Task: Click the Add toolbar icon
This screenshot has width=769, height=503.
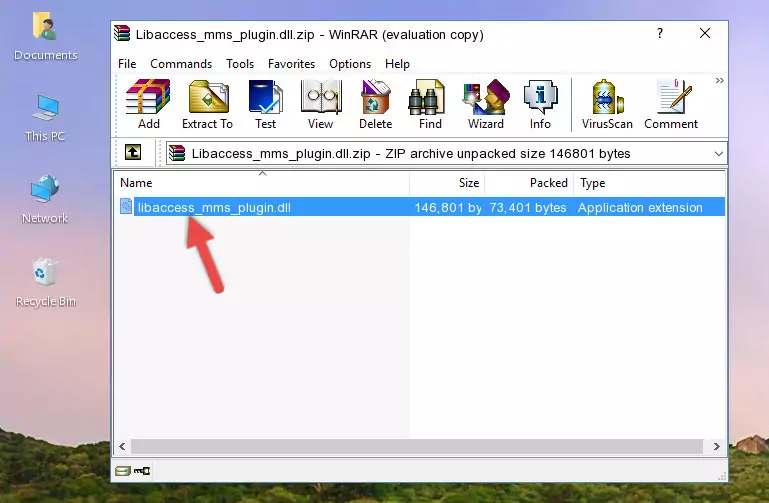Action: point(148,104)
